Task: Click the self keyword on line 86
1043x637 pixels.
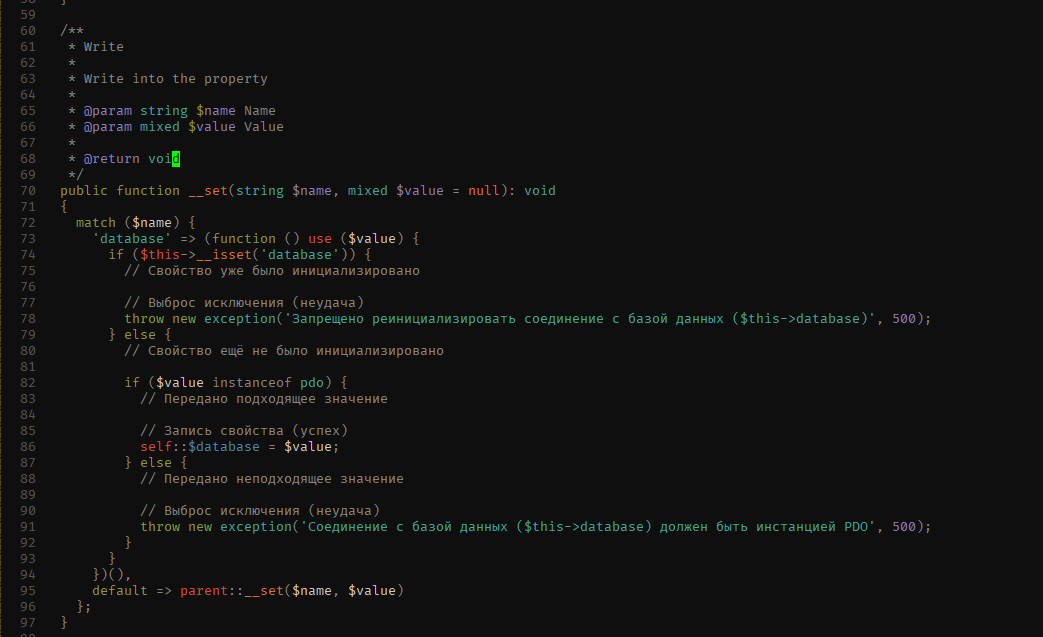Action: pyautogui.click(x=156, y=447)
